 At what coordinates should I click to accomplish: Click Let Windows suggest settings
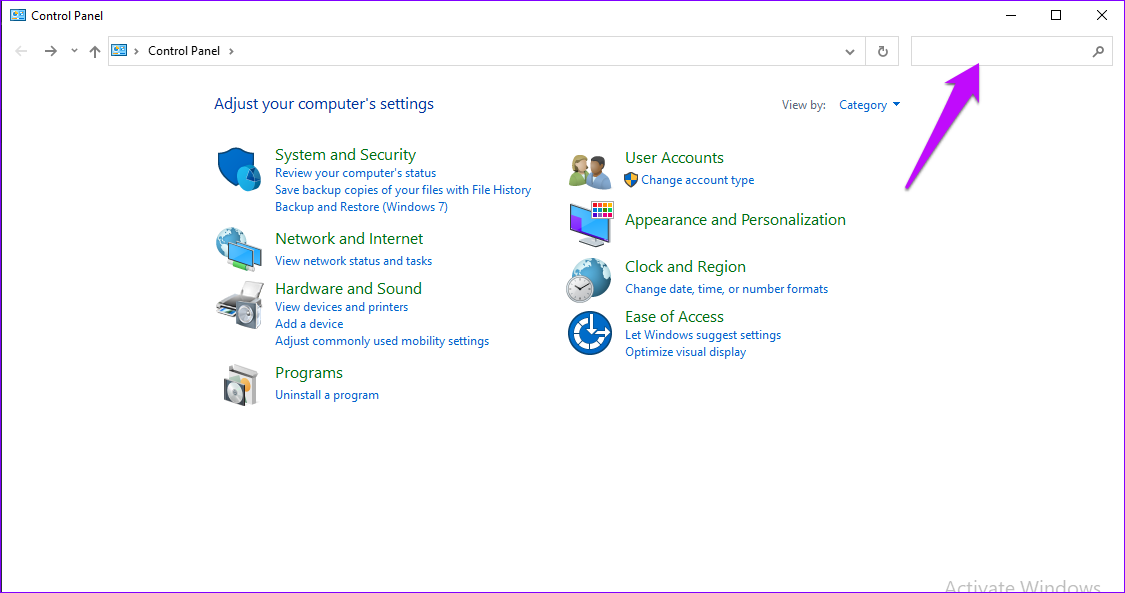[702, 335]
